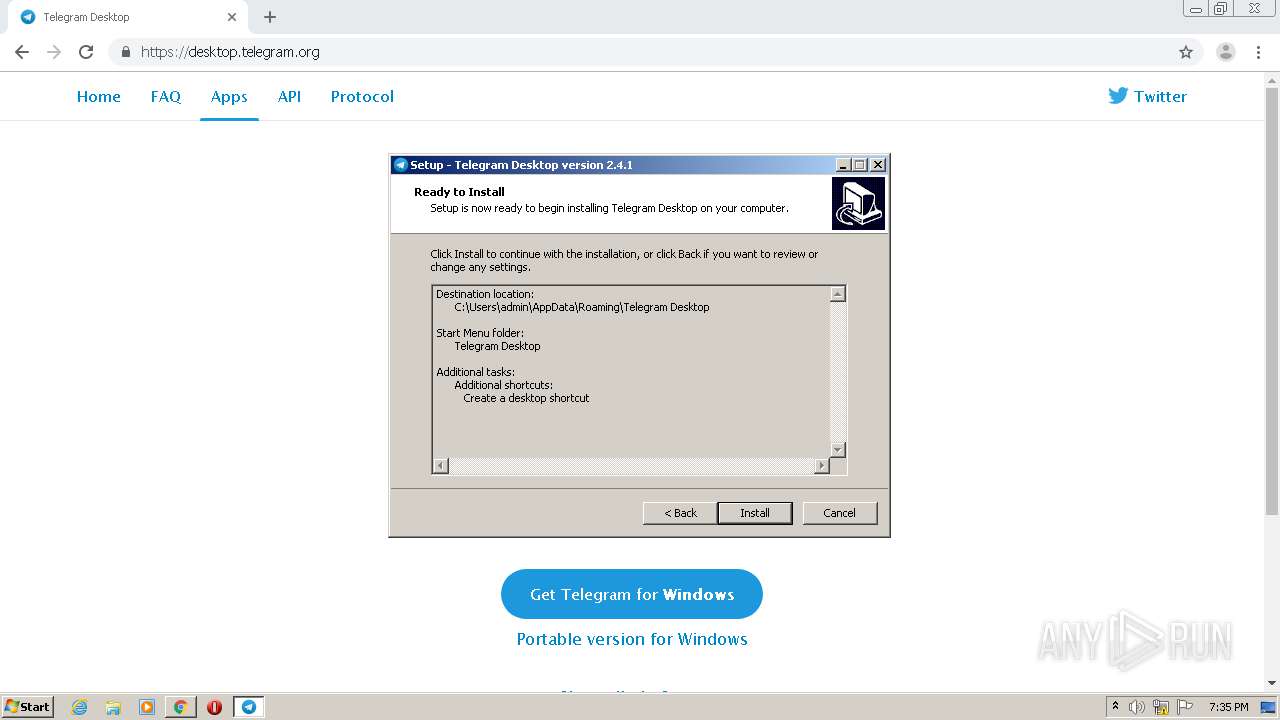Open the Chrome profile avatar icon

[1226, 52]
